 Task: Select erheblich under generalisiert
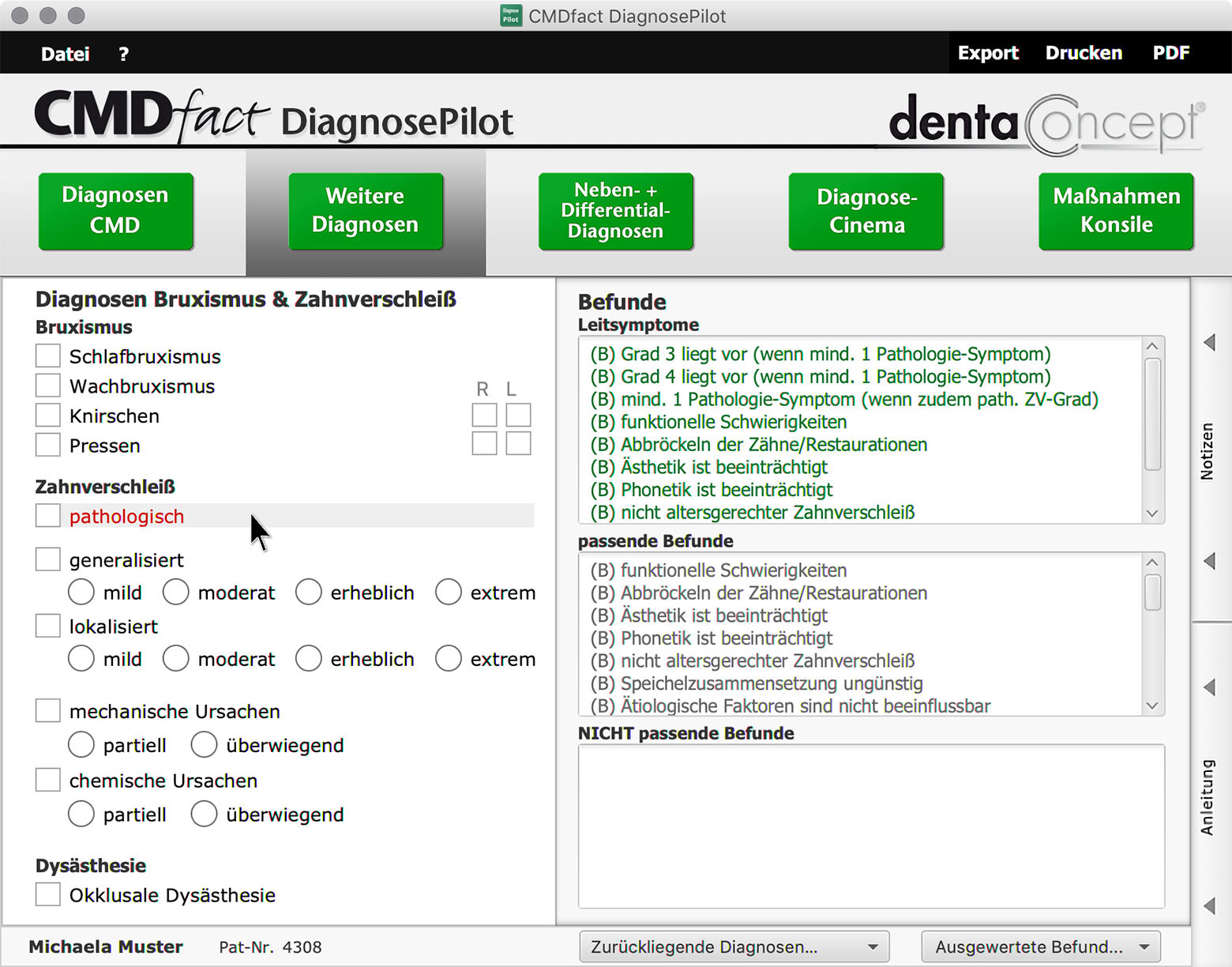[x=309, y=592]
